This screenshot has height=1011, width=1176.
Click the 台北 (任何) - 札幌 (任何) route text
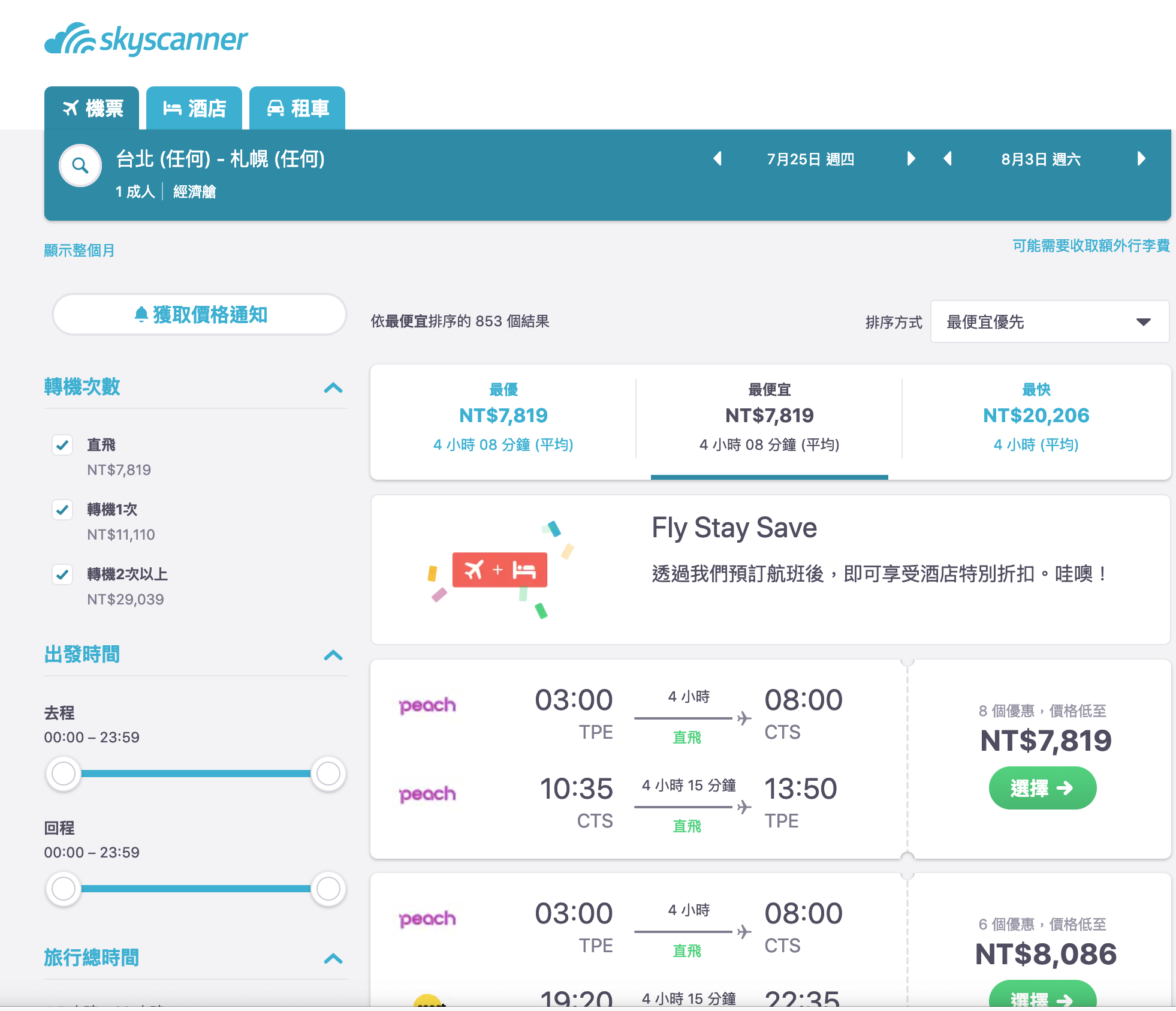[220, 159]
